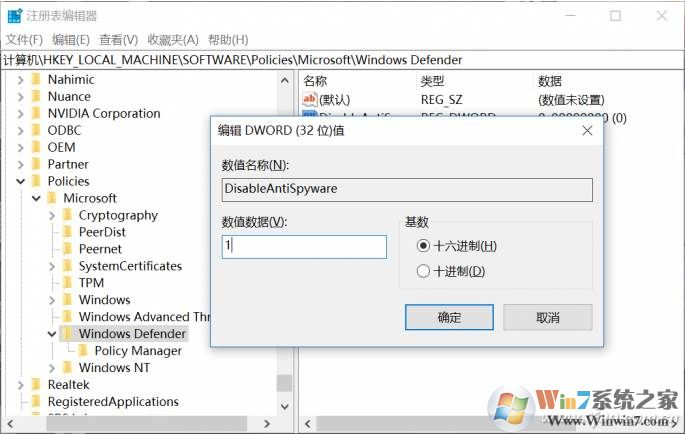Select the OEM folder icon

coord(37,147)
